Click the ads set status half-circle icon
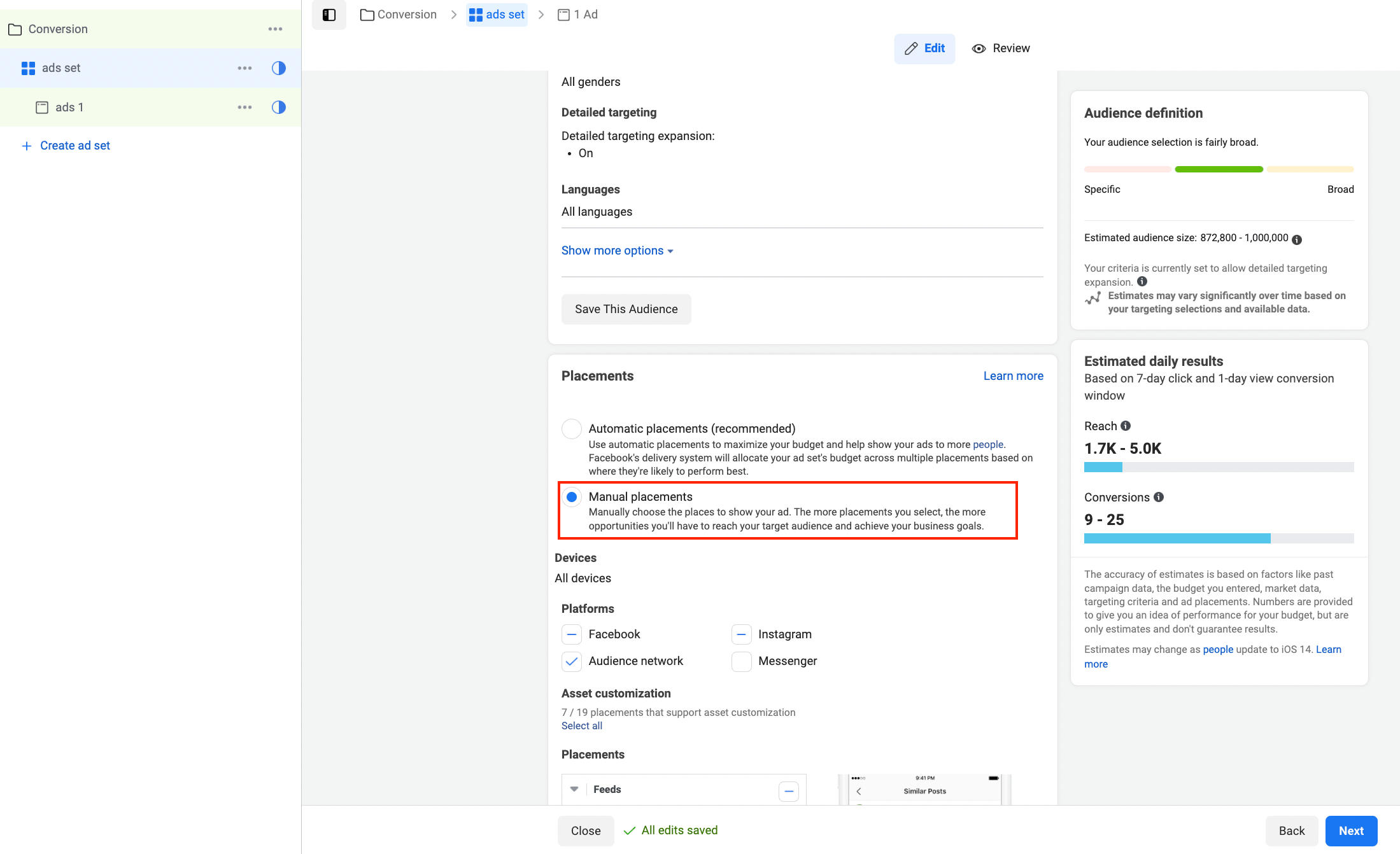Viewport: 1400px width, 854px height. pyautogui.click(x=279, y=68)
